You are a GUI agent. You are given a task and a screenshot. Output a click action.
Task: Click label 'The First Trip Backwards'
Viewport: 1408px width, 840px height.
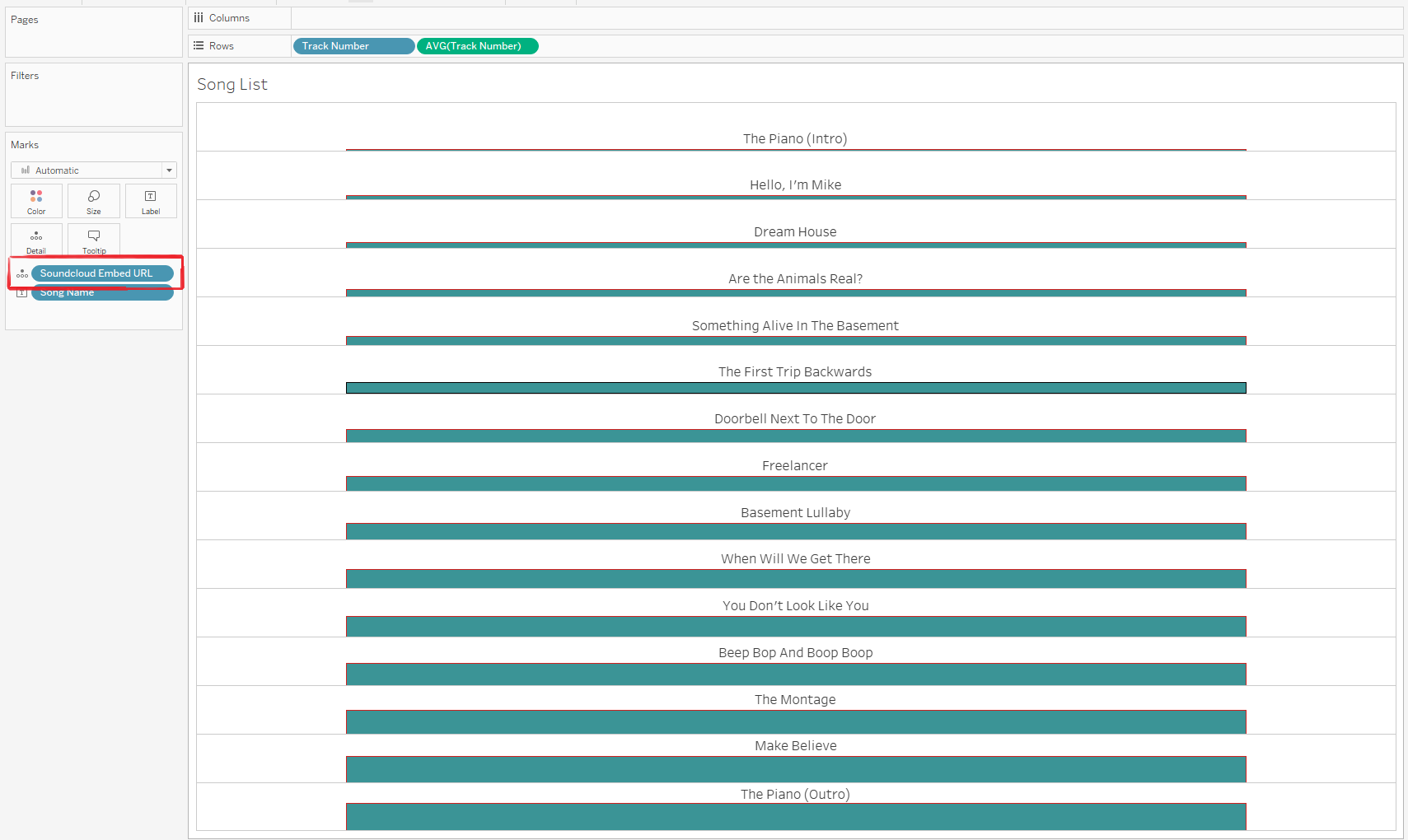click(795, 372)
